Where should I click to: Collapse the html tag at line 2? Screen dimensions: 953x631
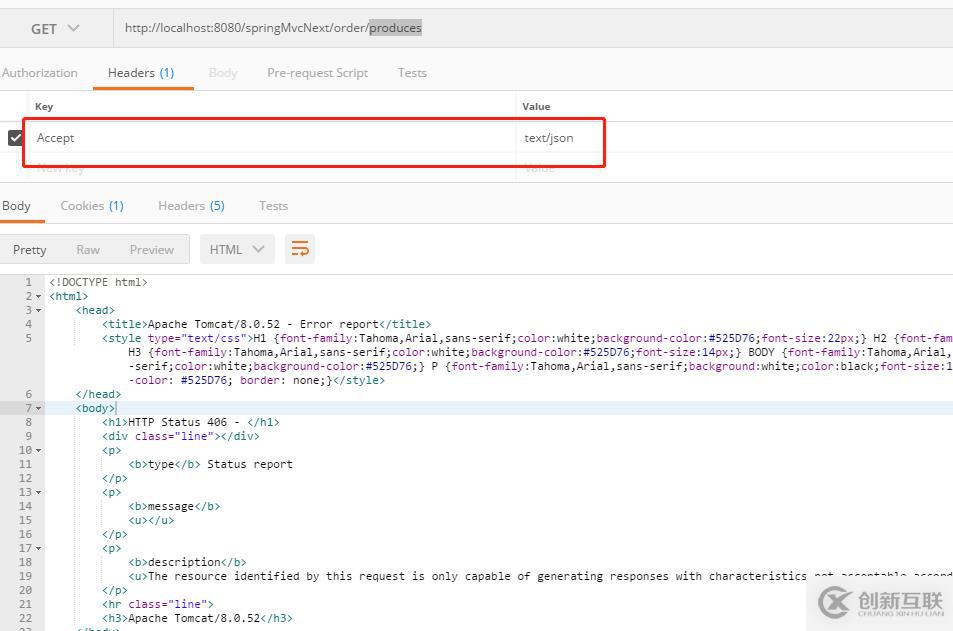pyautogui.click(x=39, y=297)
